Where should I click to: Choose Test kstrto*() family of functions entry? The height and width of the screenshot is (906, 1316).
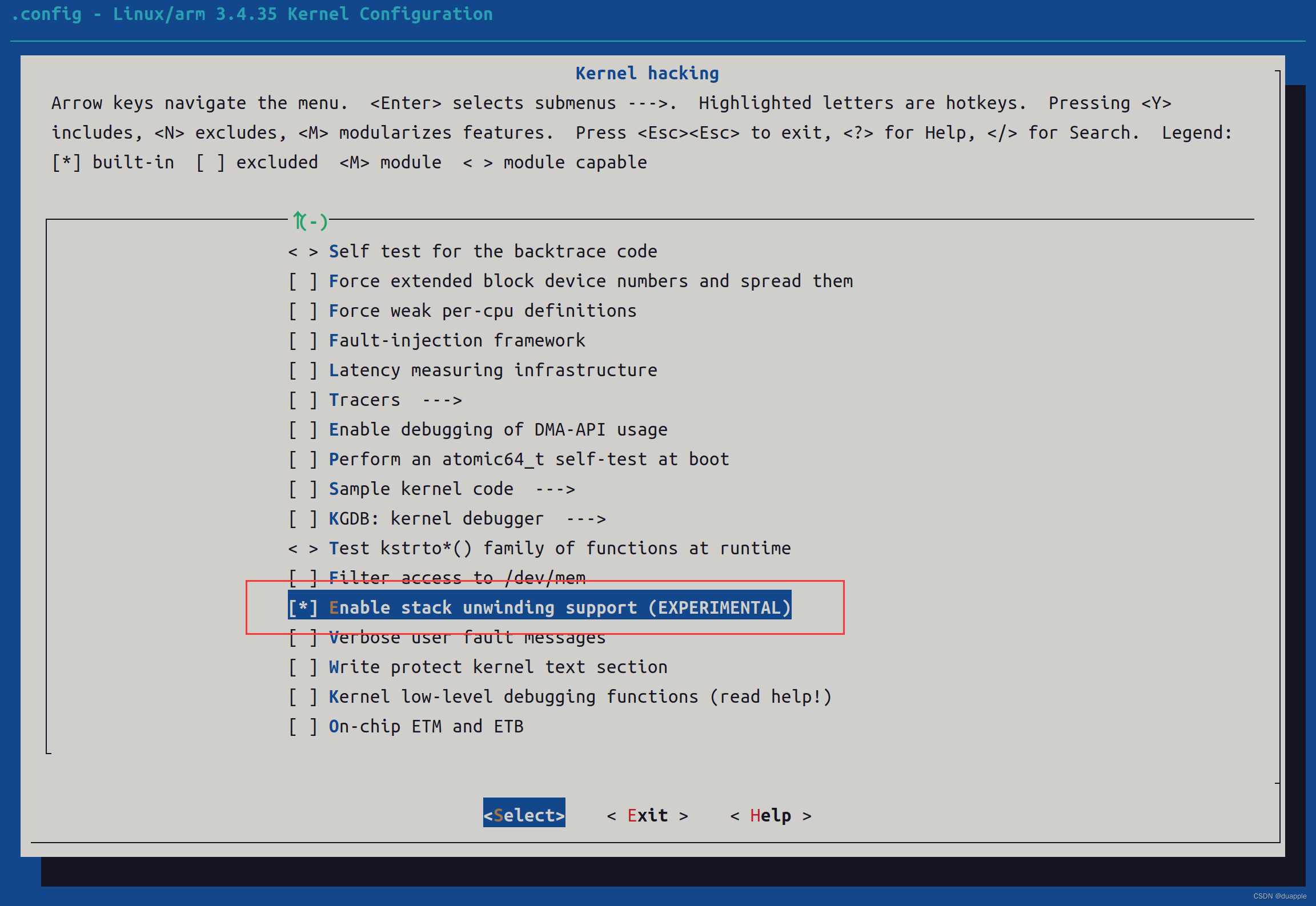click(x=560, y=548)
